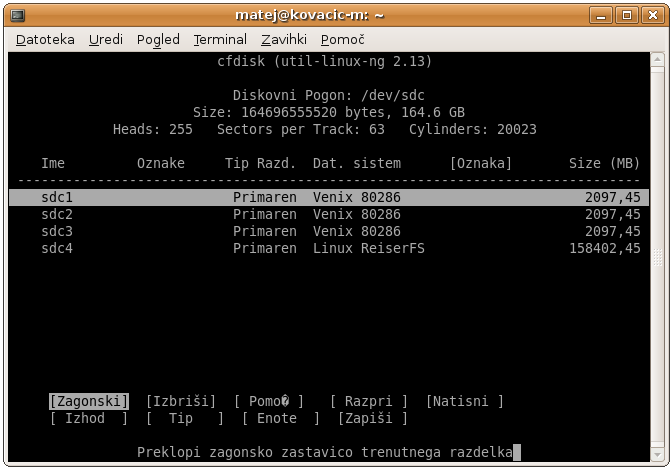
Task: Select the Izbriši option
Action: pos(181,401)
